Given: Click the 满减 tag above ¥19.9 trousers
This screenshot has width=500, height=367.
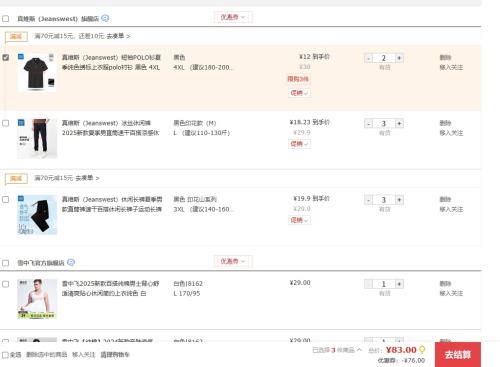Looking at the screenshot, I should tap(16, 178).
